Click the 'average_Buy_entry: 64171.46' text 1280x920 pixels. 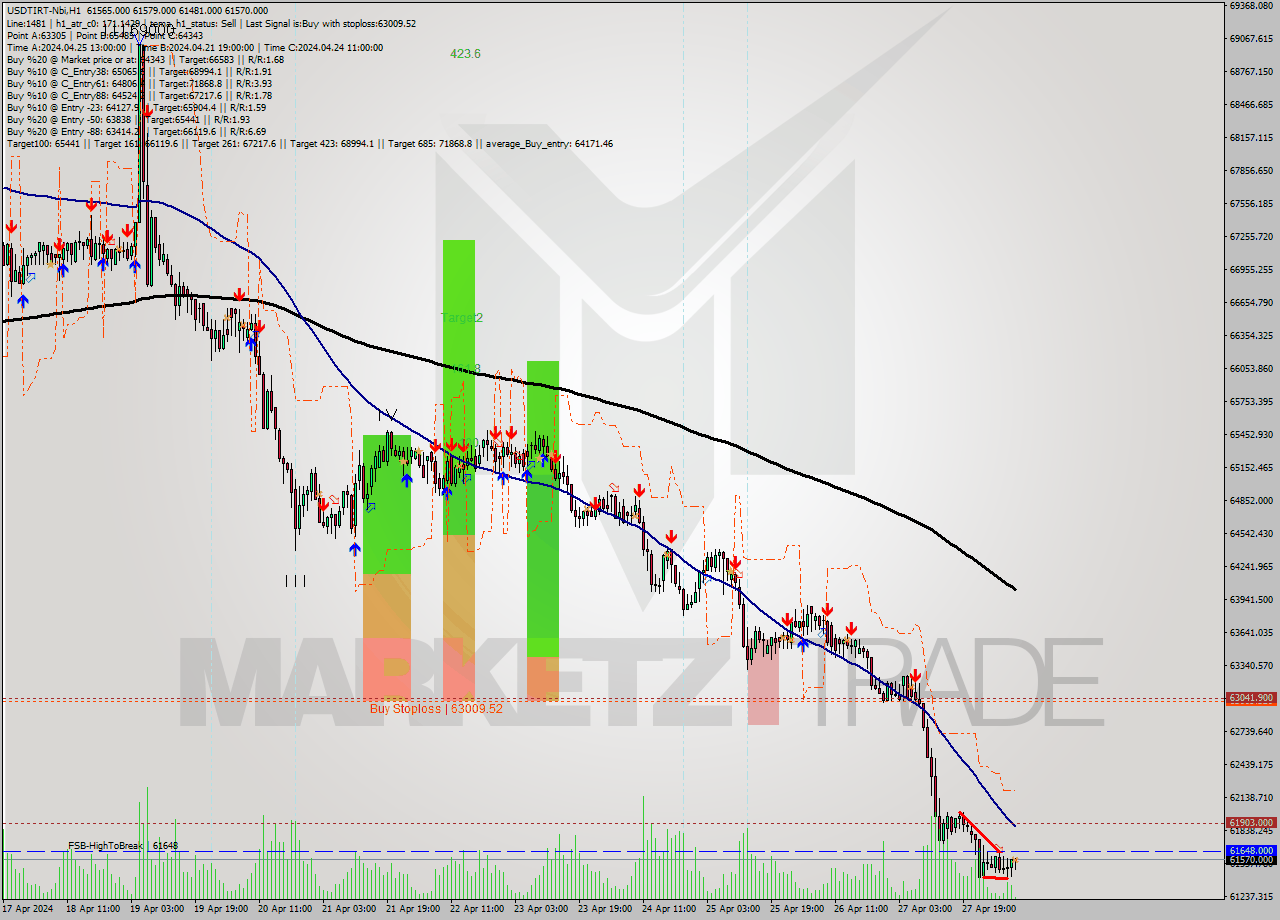click(x=550, y=143)
